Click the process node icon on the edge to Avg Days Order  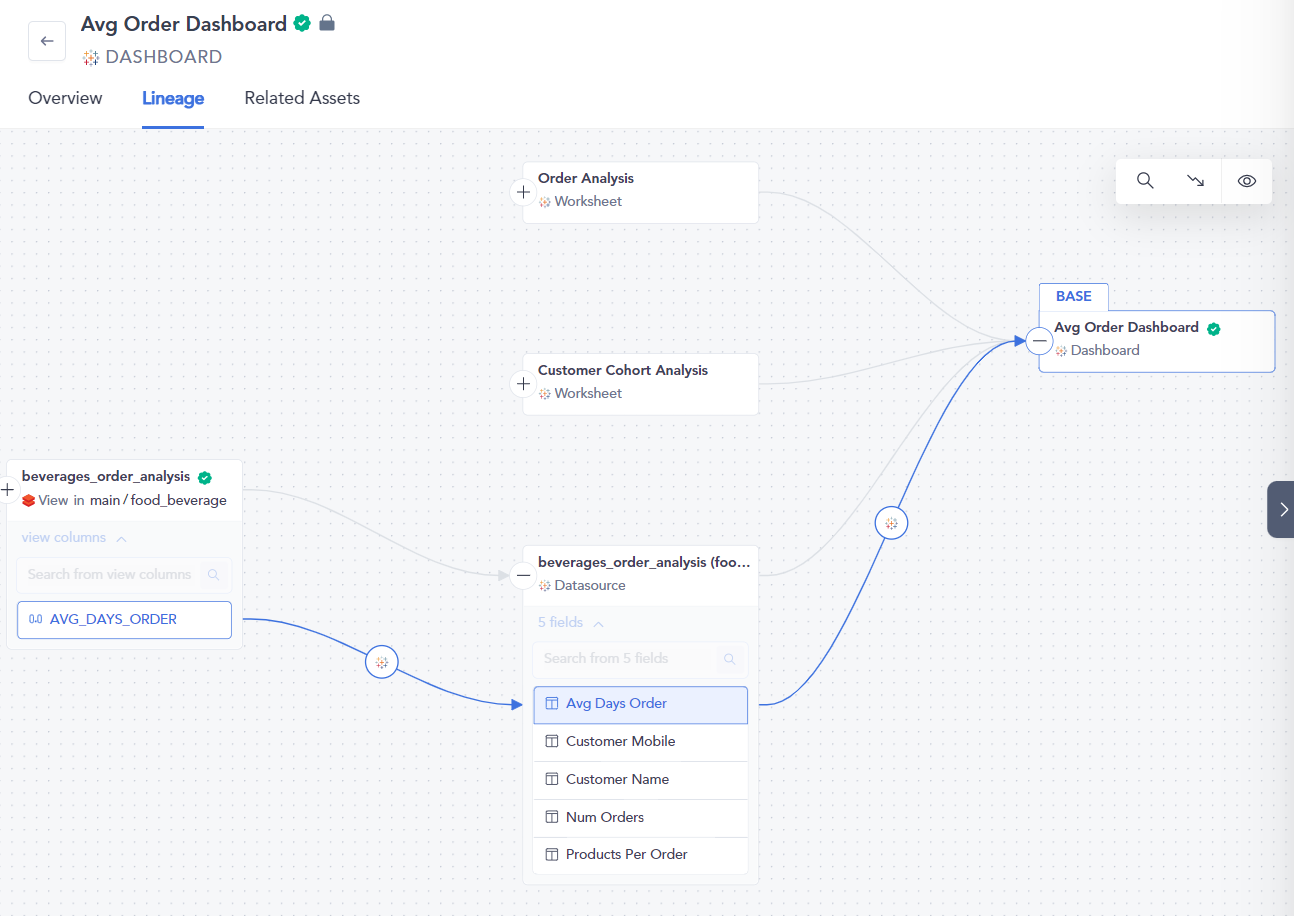tap(381, 661)
